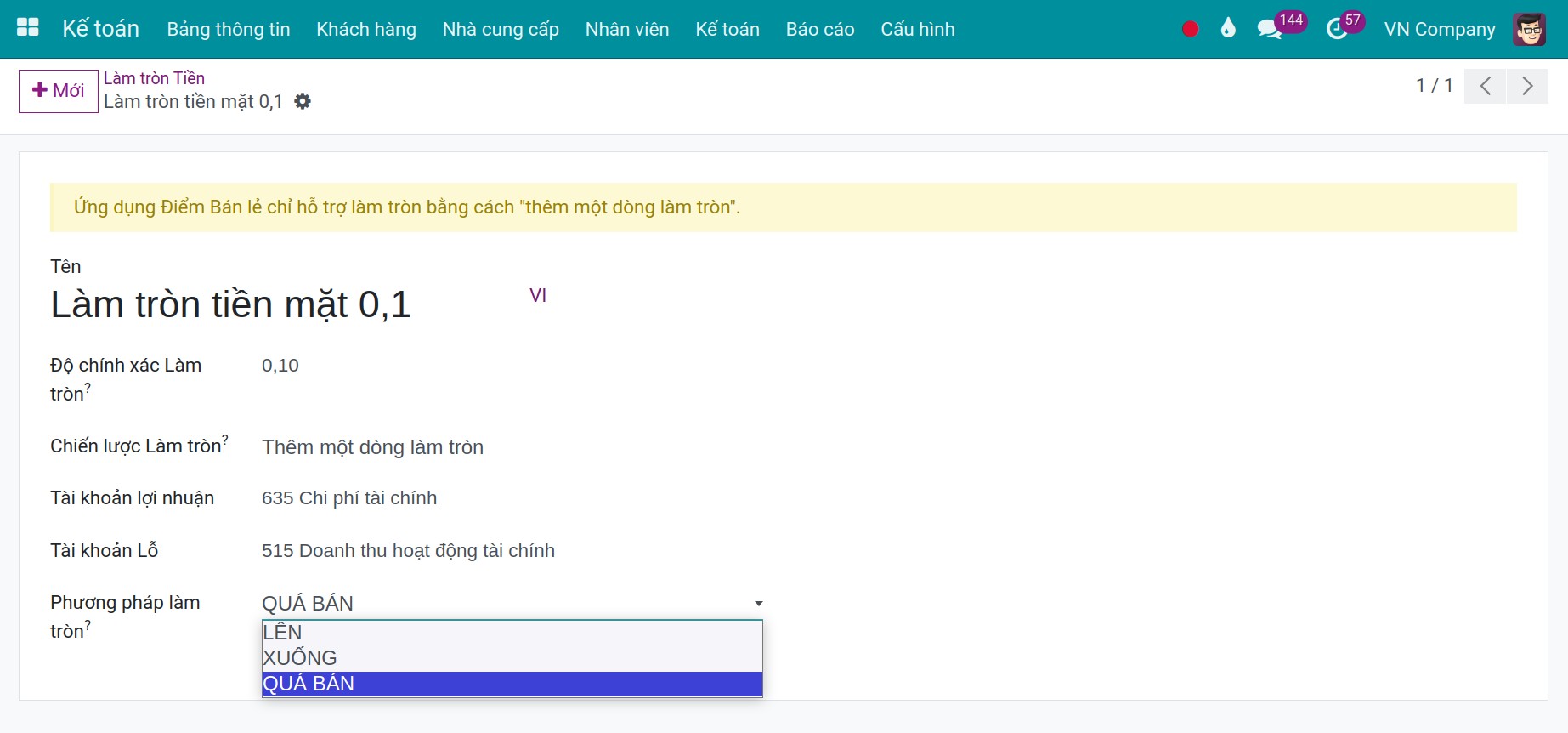Open the gear actions menu
1568x733 pixels.
click(303, 102)
